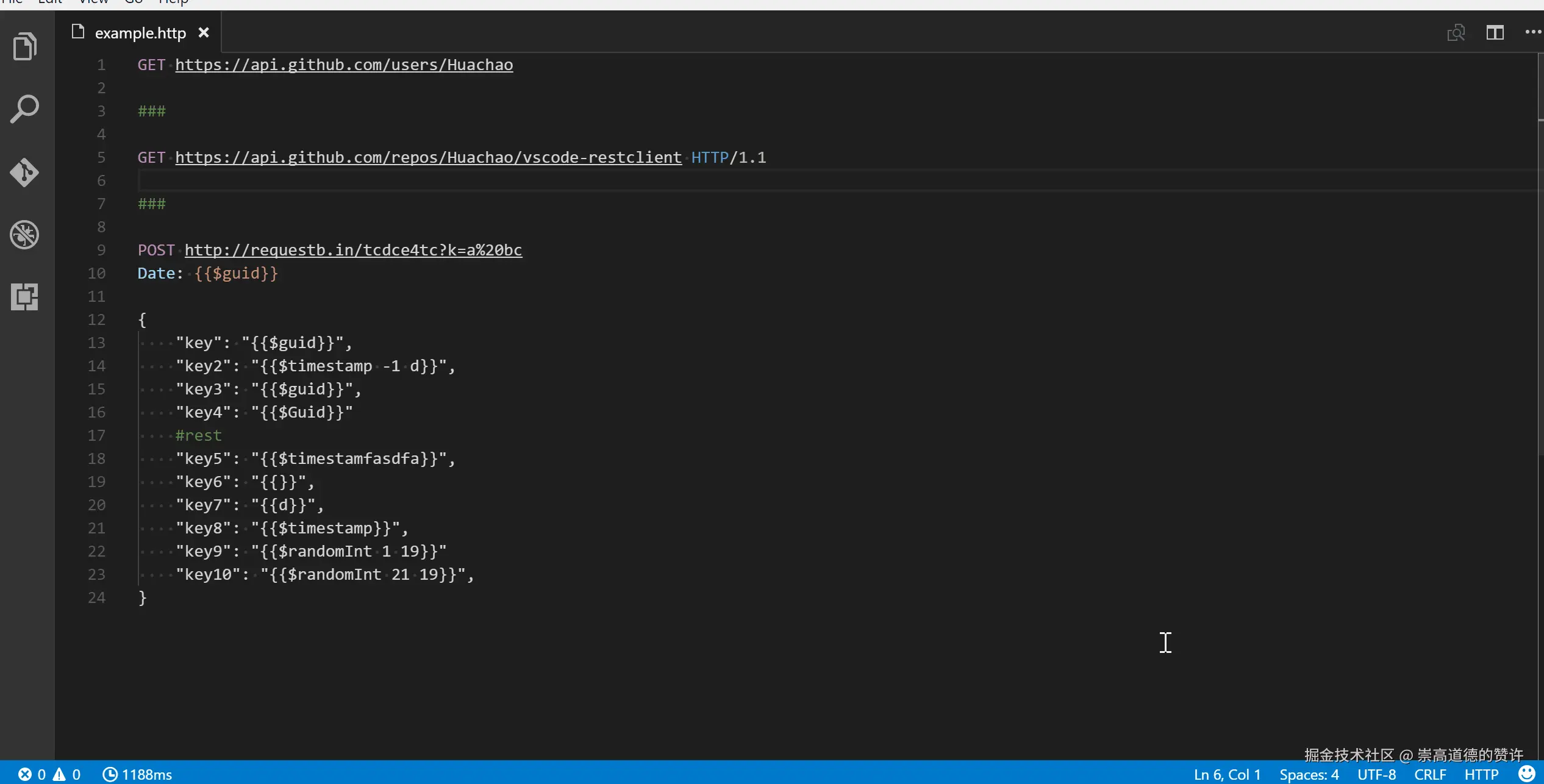The width and height of the screenshot is (1544, 784).
Task: Select the example.http editor tab
Action: [x=140, y=33]
